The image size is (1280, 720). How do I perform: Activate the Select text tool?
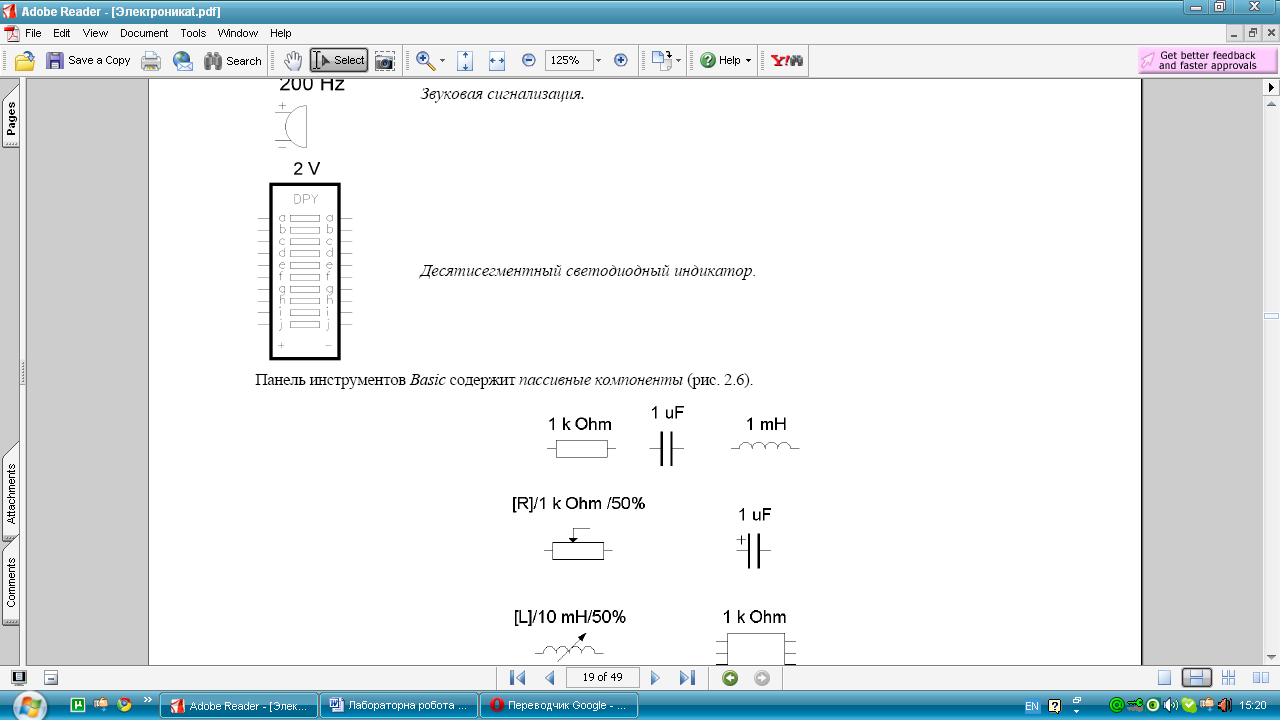(x=339, y=60)
